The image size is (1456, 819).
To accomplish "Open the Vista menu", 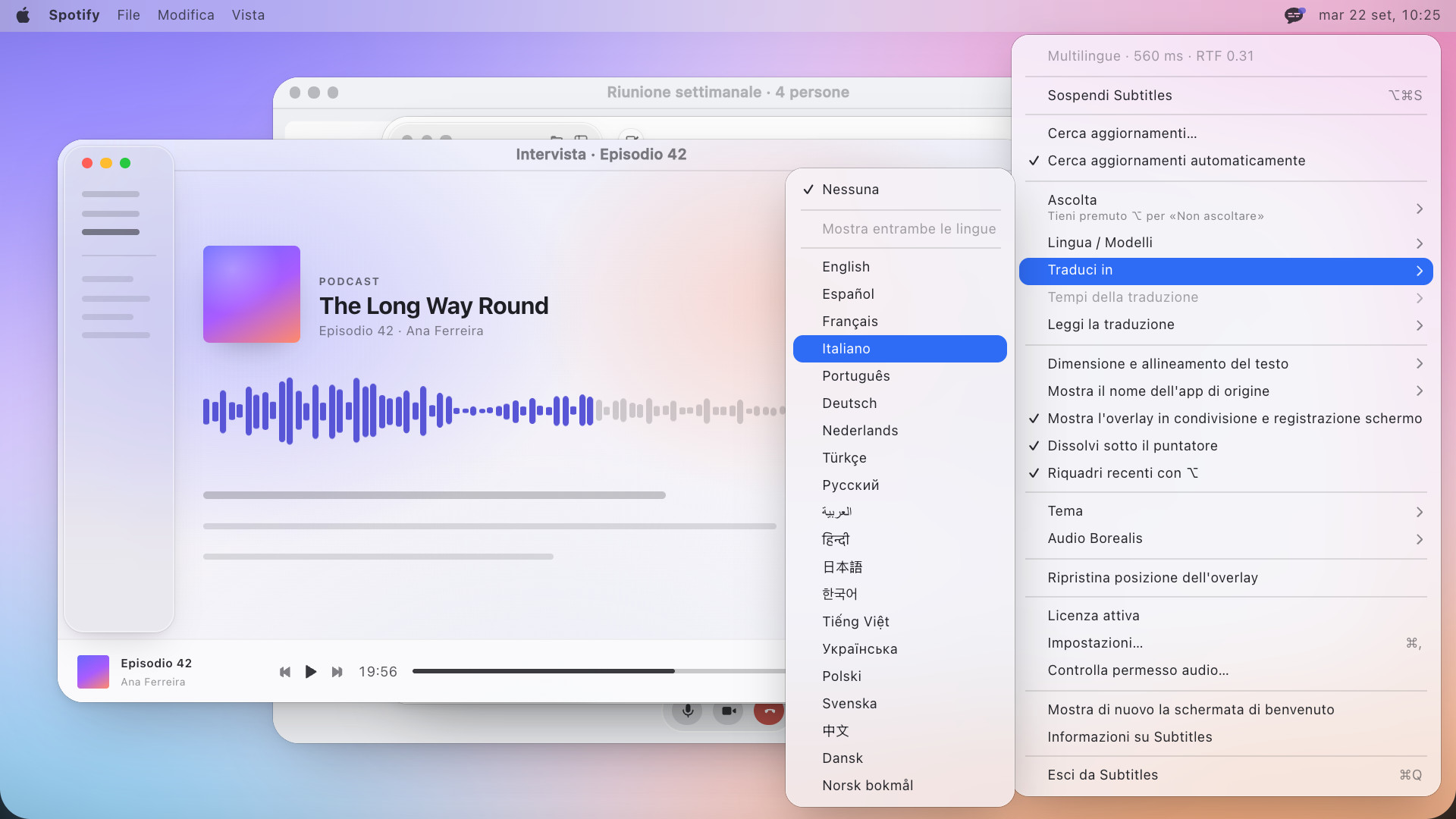I will coord(248,15).
